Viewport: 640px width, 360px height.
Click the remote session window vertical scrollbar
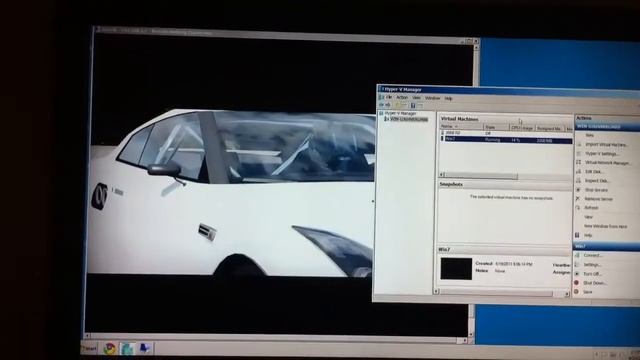474,191
